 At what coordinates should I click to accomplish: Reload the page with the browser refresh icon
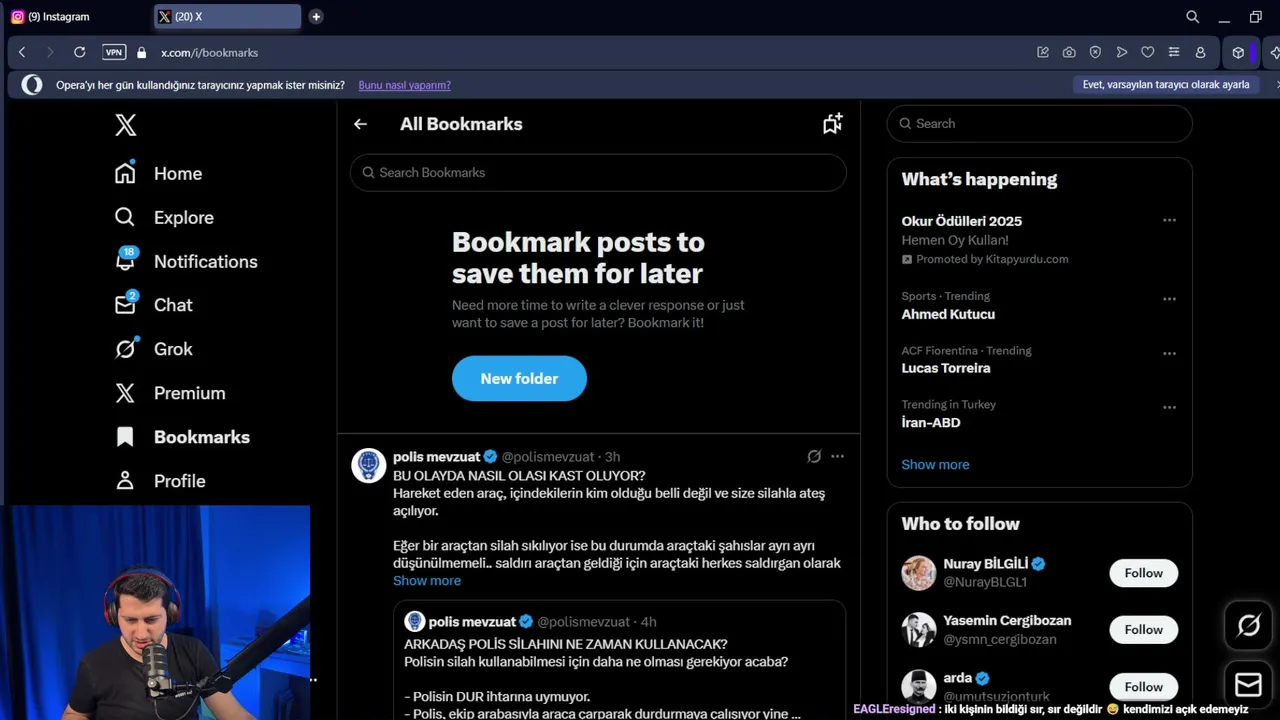tap(80, 52)
